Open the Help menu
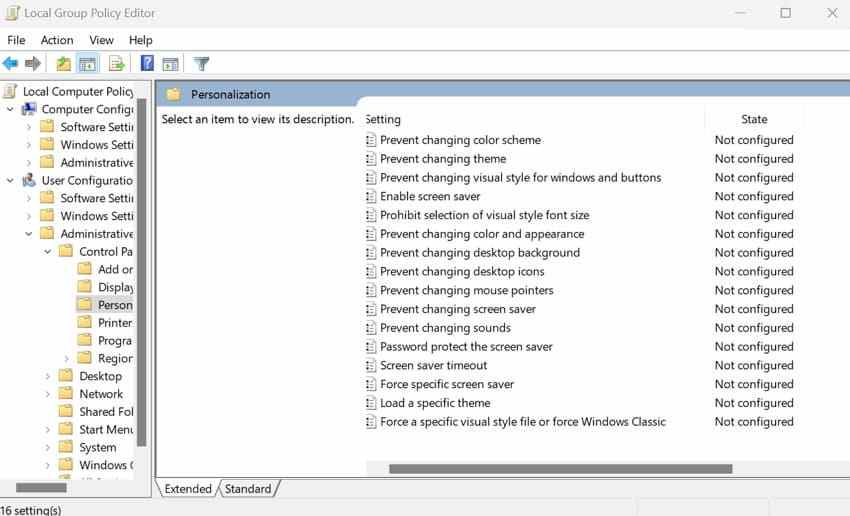Viewport: 850px width, 516px height. [x=140, y=40]
